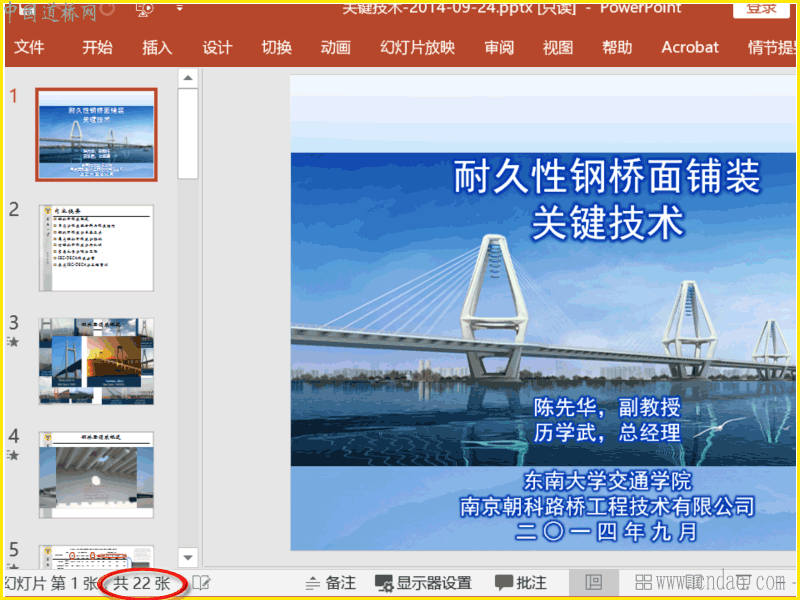Select slide 2 outline thumbnail
The image size is (800, 600).
click(96, 248)
